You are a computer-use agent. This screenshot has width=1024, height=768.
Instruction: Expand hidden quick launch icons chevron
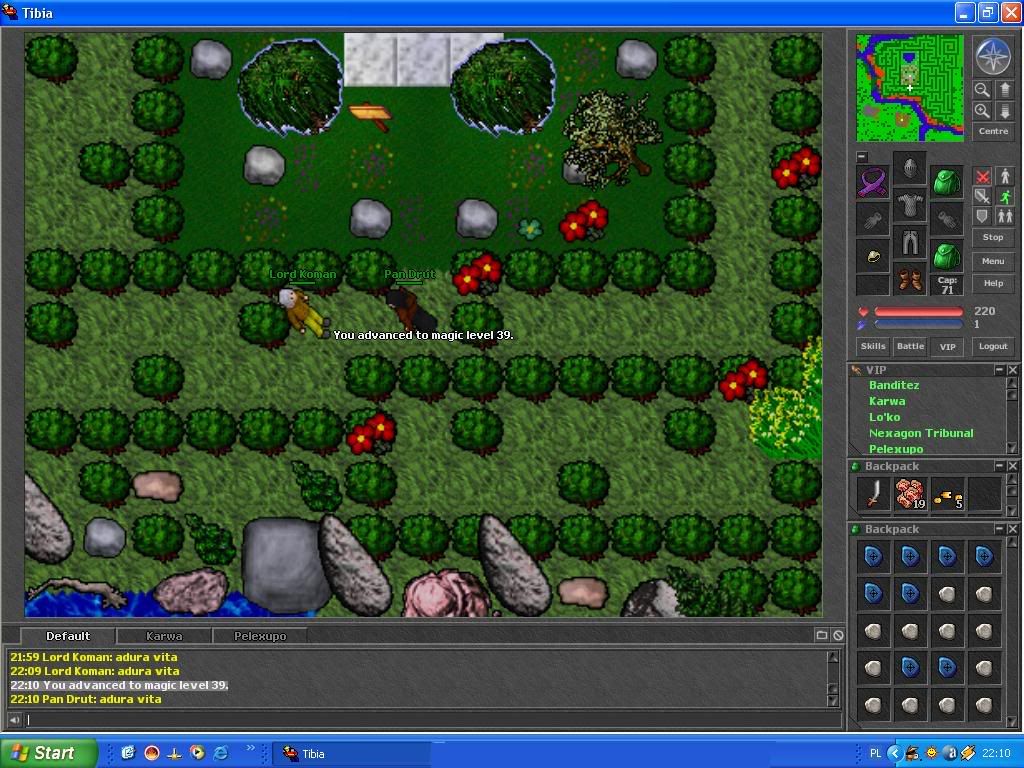(250, 748)
